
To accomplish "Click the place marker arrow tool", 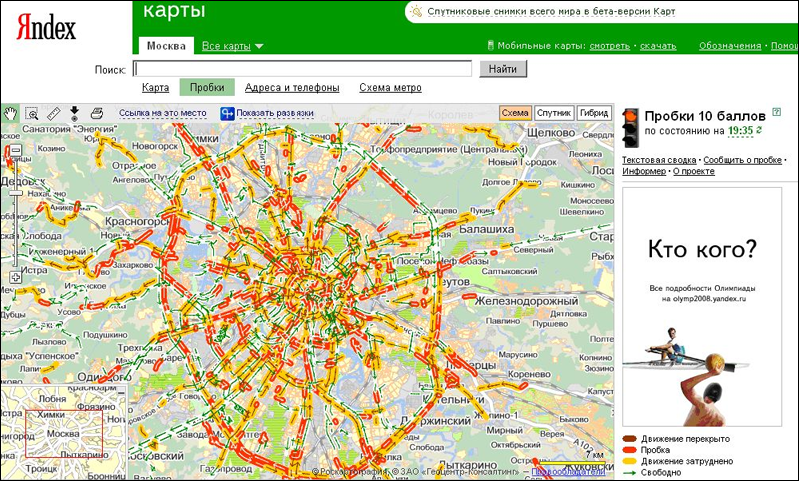I will (x=74, y=113).
